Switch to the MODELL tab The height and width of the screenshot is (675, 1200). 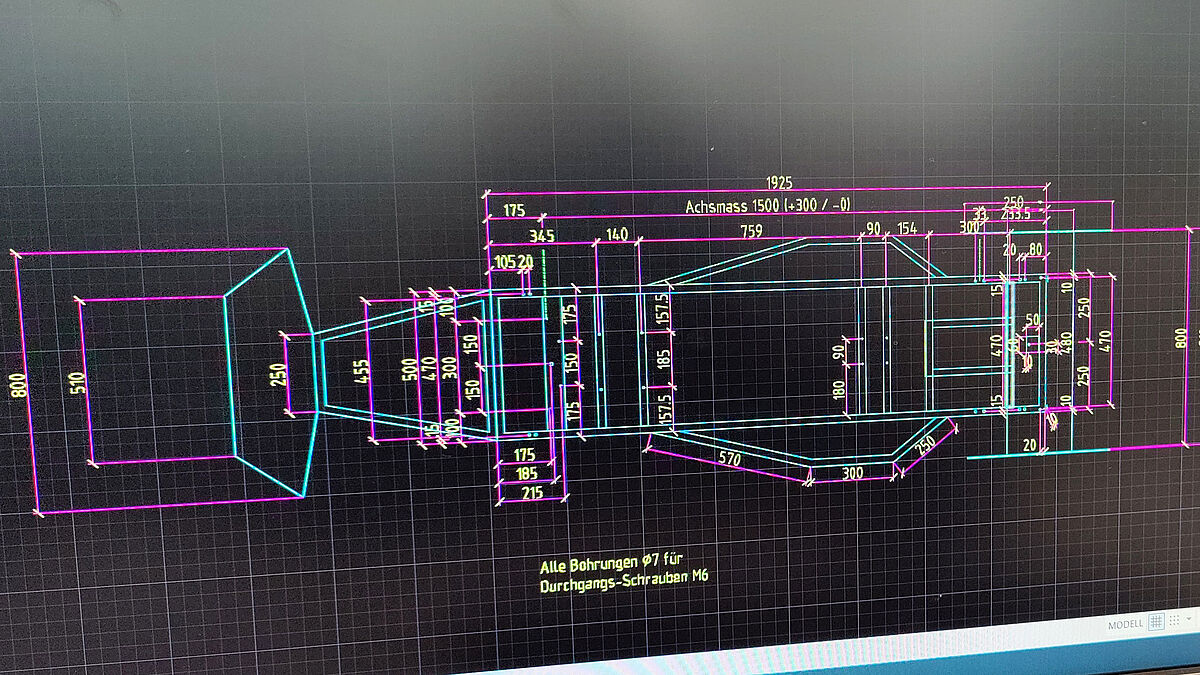point(1125,623)
